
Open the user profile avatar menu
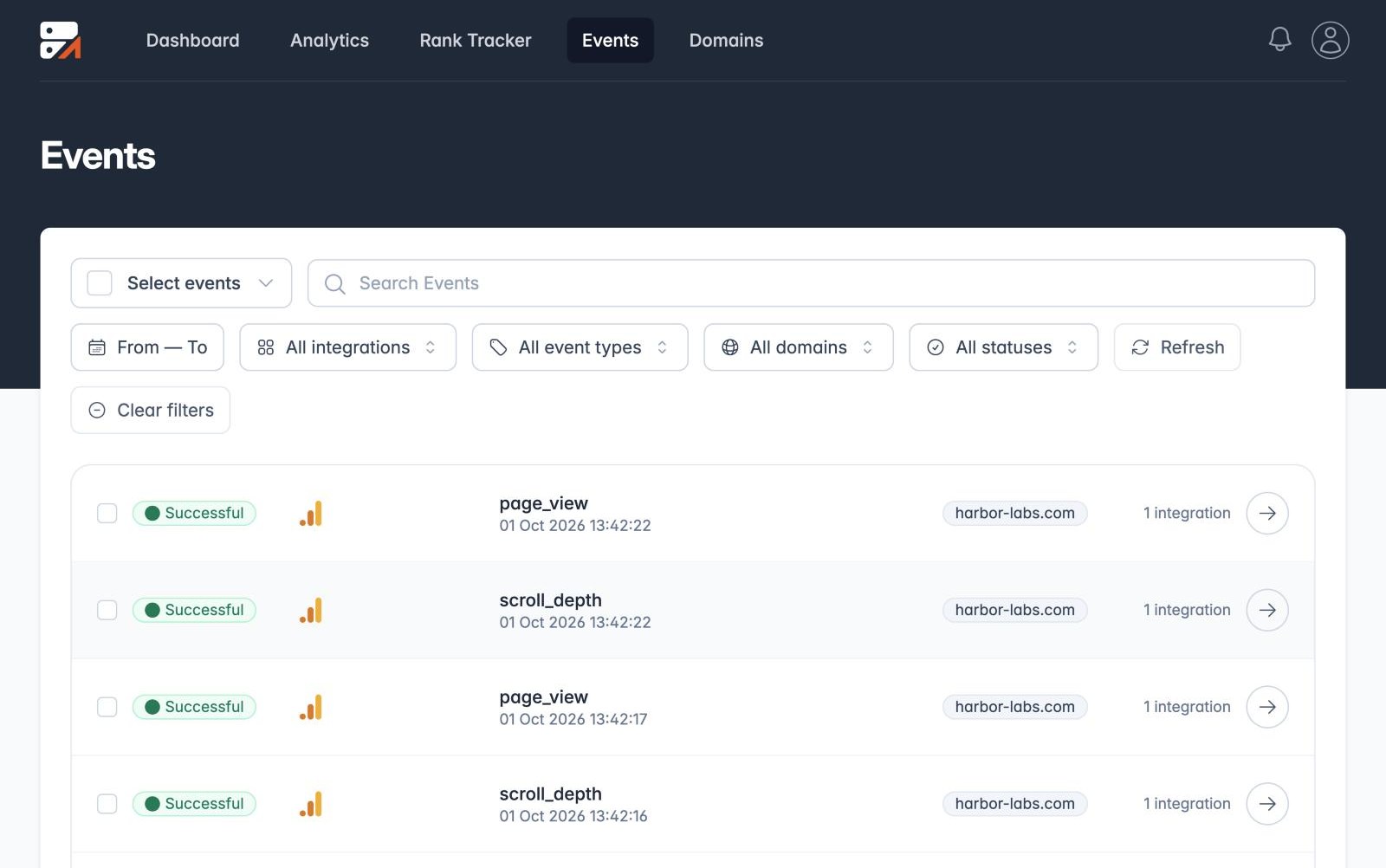1330,40
